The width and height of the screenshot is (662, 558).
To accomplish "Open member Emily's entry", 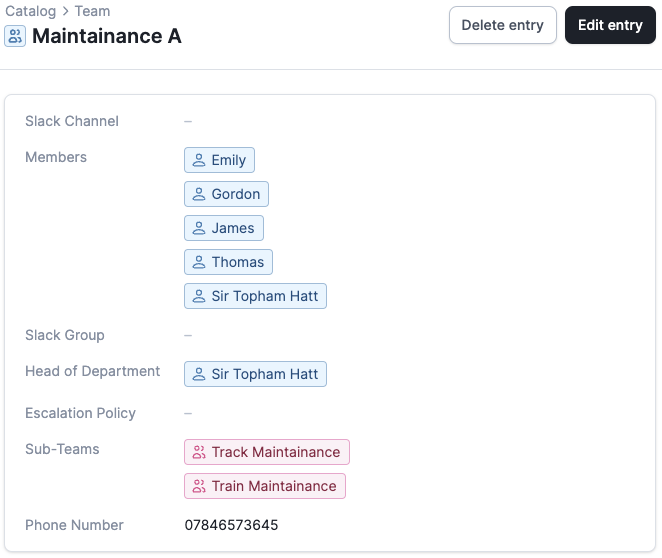I will pos(228,160).
